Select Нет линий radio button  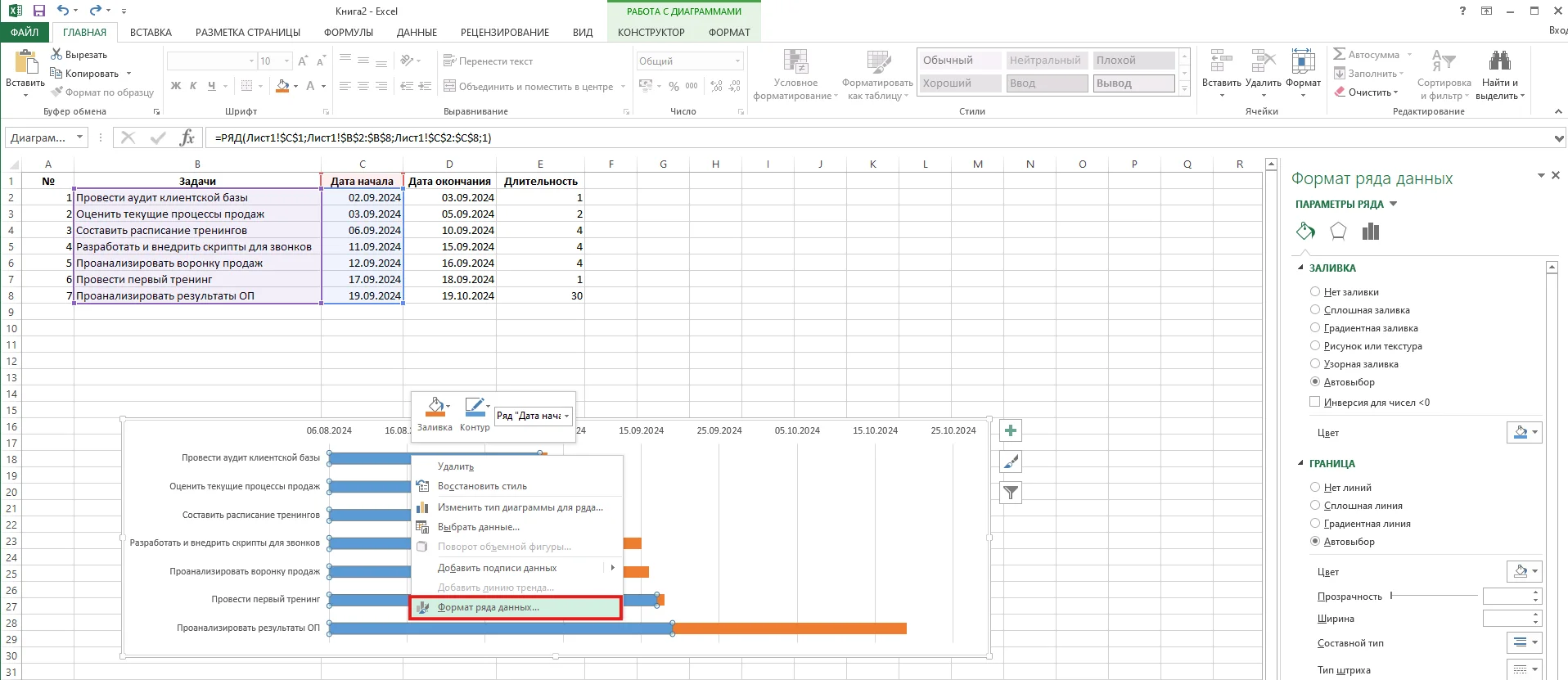[1315, 487]
